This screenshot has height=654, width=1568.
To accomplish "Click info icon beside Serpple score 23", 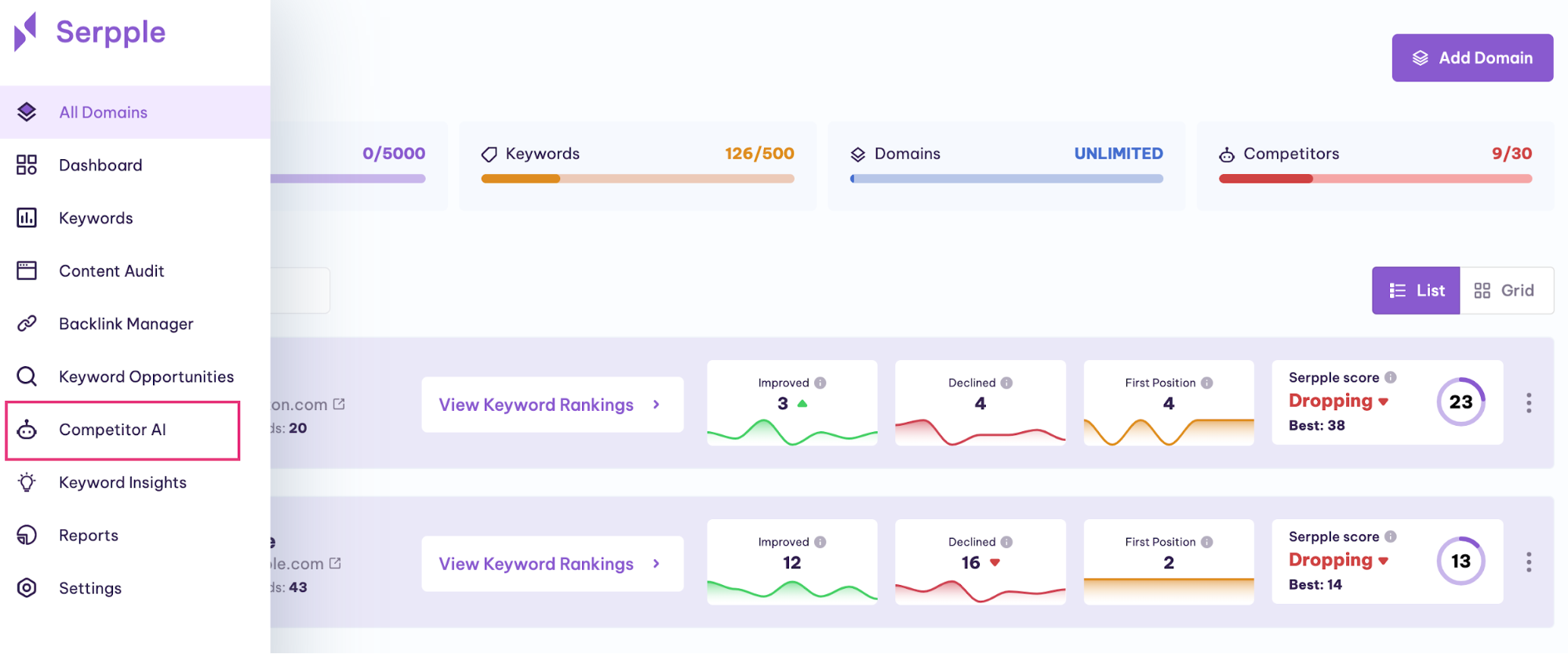I will (x=1391, y=377).
